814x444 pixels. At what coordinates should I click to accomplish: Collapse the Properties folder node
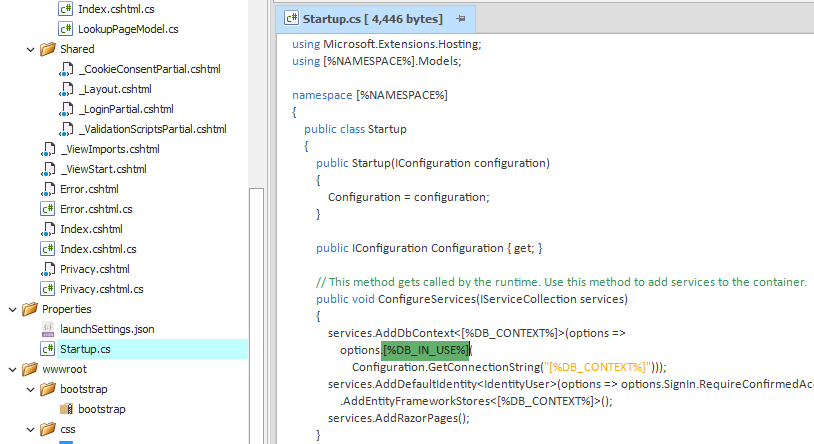[12, 309]
